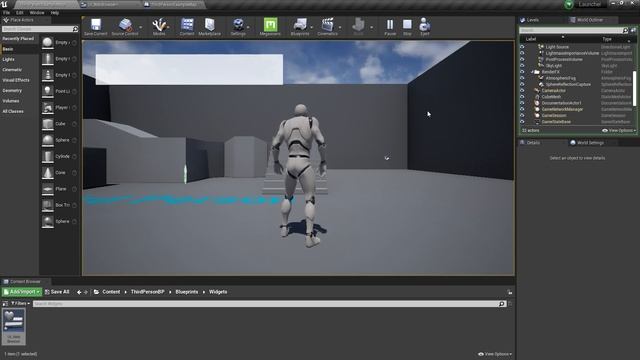The width and height of the screenshot is (640, 360).
Task: Open the Blueprints dropdown arrow
Action: click(311, 27)
